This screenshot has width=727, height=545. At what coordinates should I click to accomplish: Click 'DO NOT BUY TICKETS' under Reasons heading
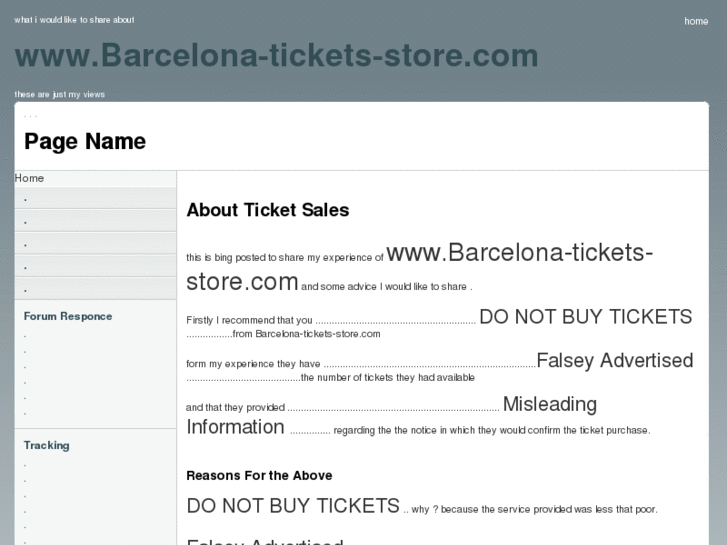point(293,506)
